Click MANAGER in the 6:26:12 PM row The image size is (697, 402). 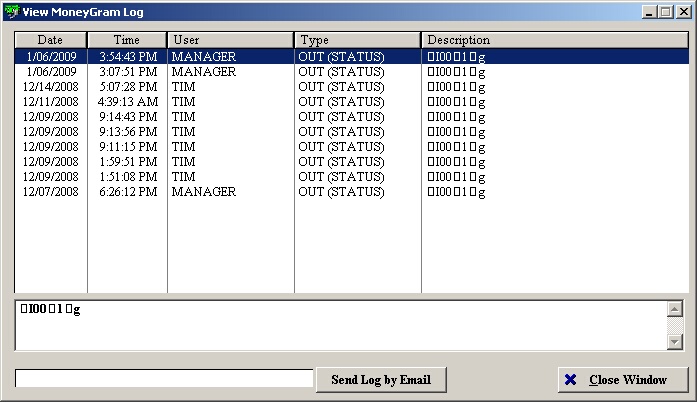pos(204,192)
